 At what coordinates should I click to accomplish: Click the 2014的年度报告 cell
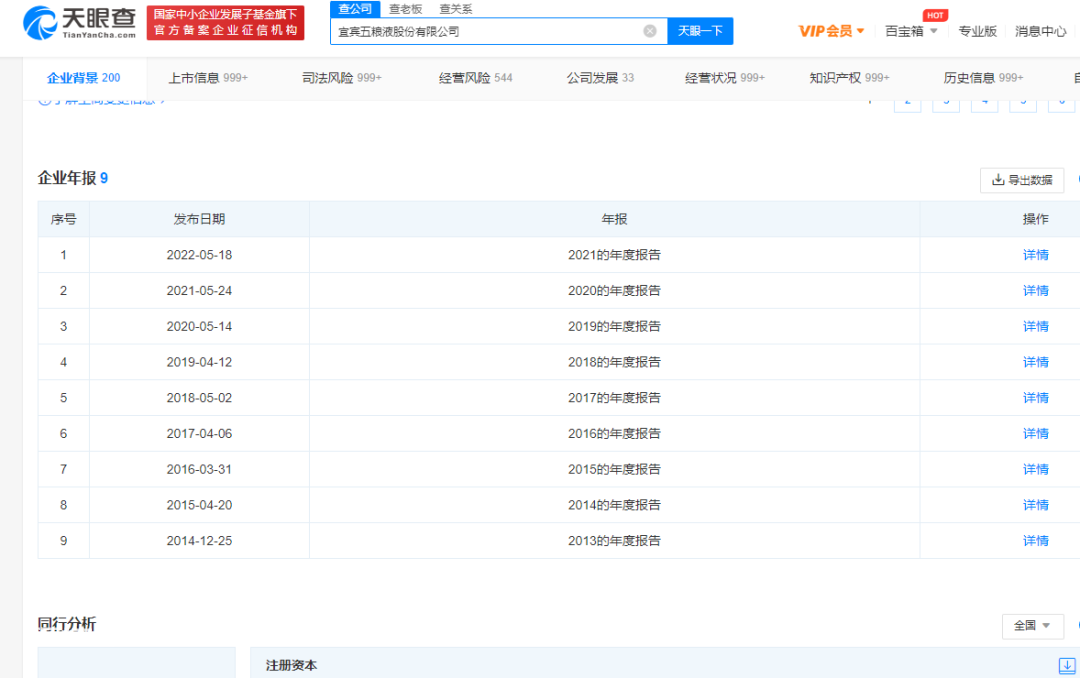click(614, 506)
